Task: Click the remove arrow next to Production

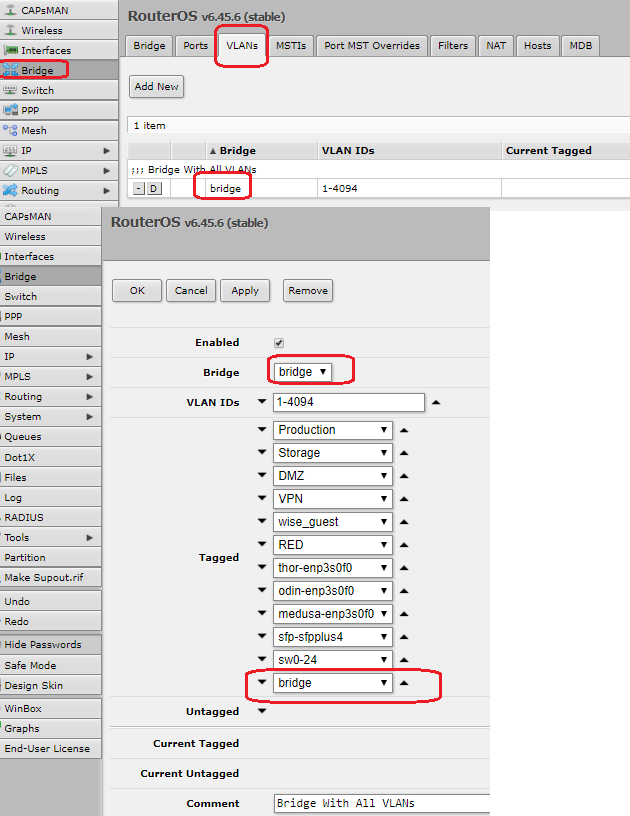Action: tap(404, 430)
